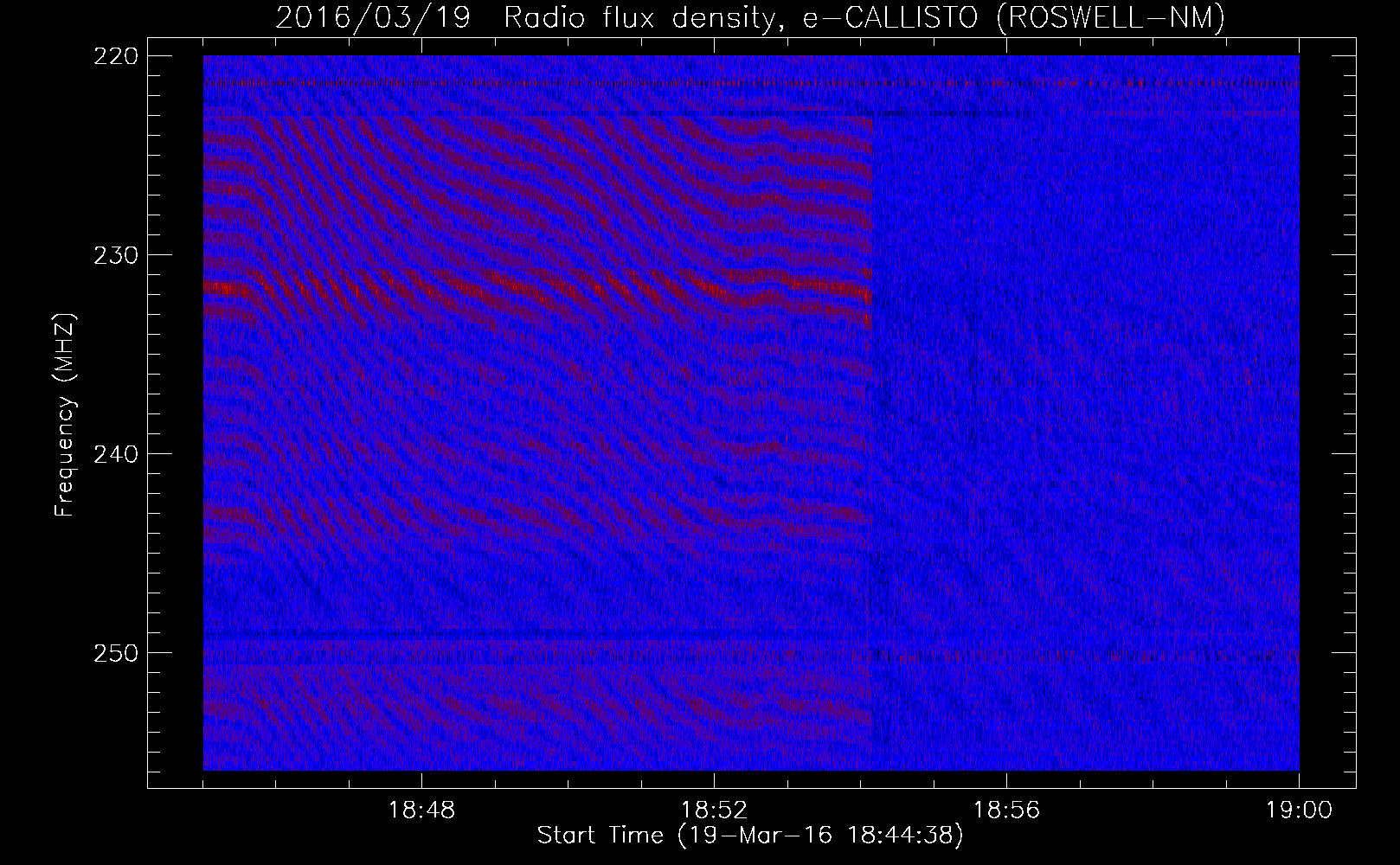Image resolution: width=1400 pixels, height=865 pixels.
Task: Click the 19:00 time tick label
Action: (1299, 811)
